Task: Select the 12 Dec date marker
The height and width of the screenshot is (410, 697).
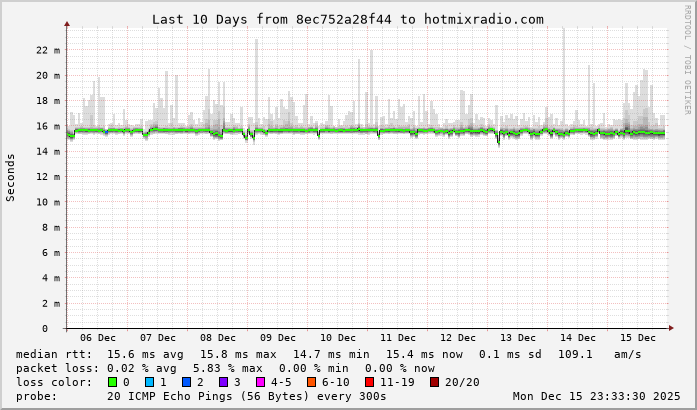Action: [458, 338]
